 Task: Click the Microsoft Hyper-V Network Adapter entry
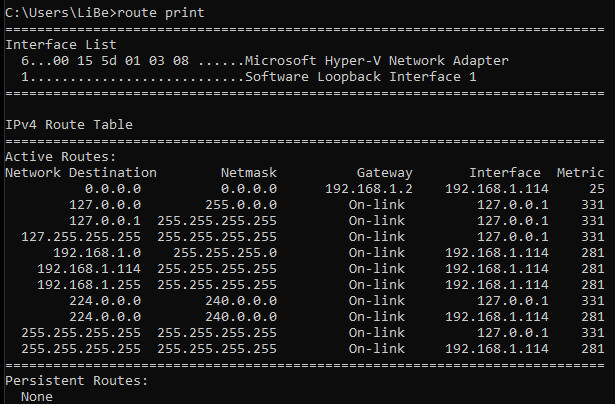(x=382, y=61)
